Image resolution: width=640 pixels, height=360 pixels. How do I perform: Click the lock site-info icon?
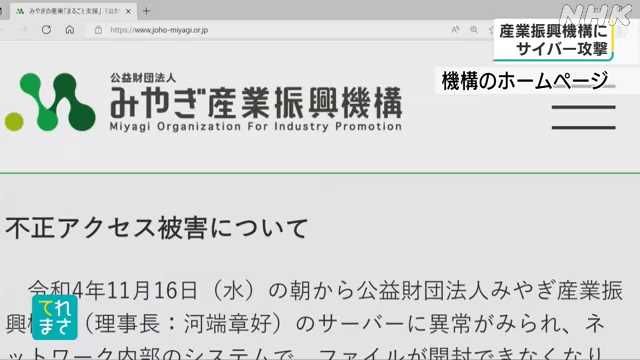click(98, 30)
